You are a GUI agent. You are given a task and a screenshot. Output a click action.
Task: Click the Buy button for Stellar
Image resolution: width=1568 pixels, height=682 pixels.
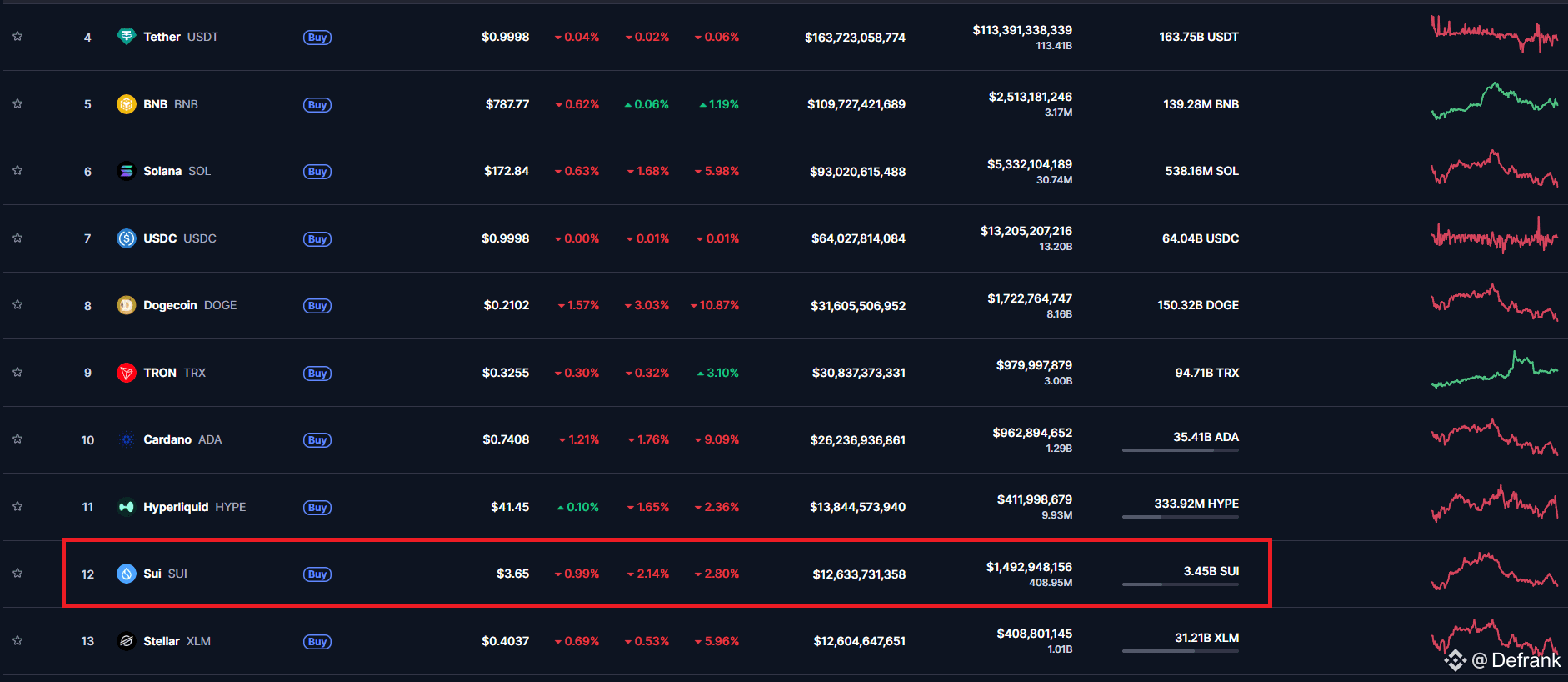317,642
